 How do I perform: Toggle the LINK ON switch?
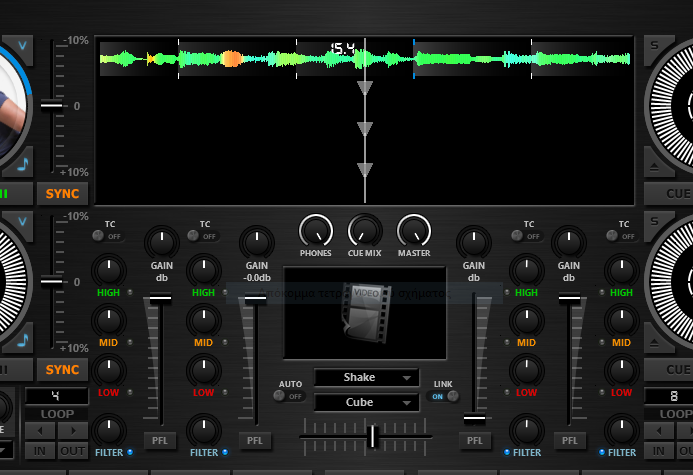pyautogui.click(x=443, y=396)
